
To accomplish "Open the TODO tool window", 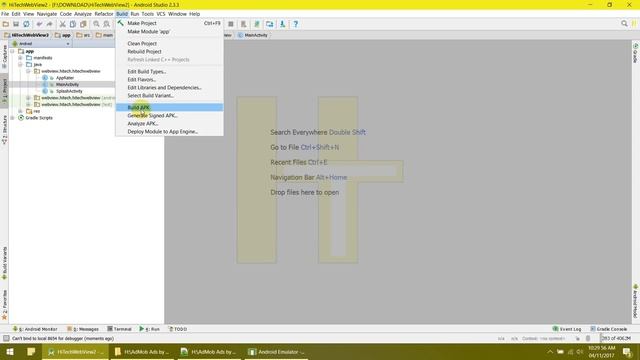I will [x=178, y=329].
